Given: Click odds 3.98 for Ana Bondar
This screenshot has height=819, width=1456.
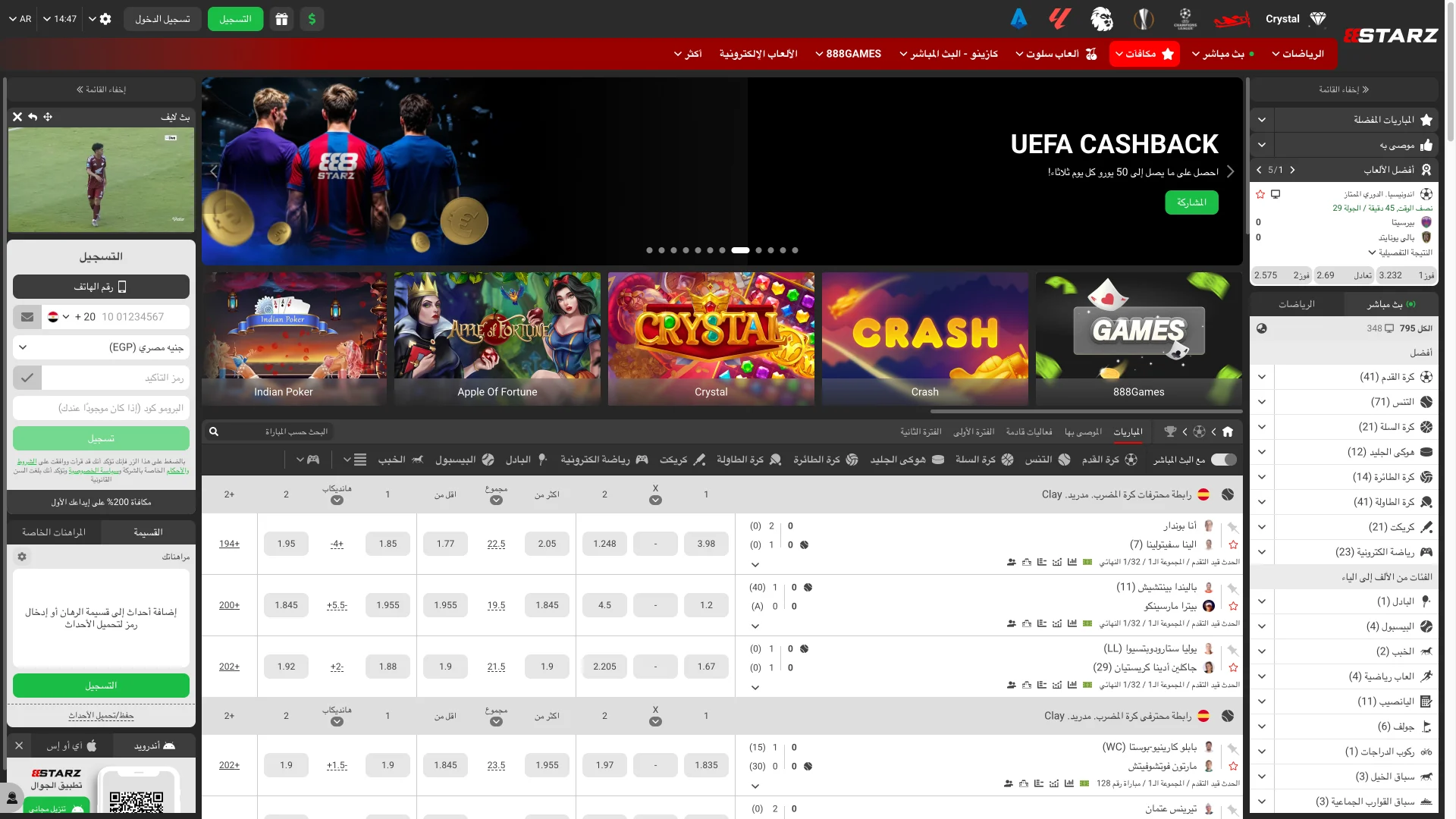Looking at the screenshot, I should 706,544.
